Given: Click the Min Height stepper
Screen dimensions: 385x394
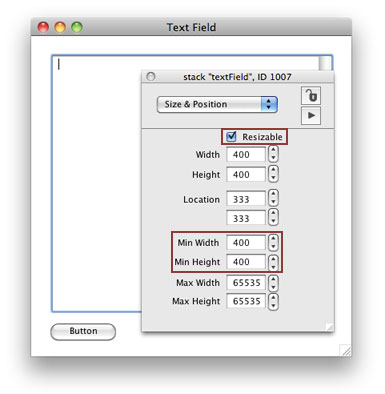Looking at the screenshot, I should pyautogui.click(x=273, y=262).
